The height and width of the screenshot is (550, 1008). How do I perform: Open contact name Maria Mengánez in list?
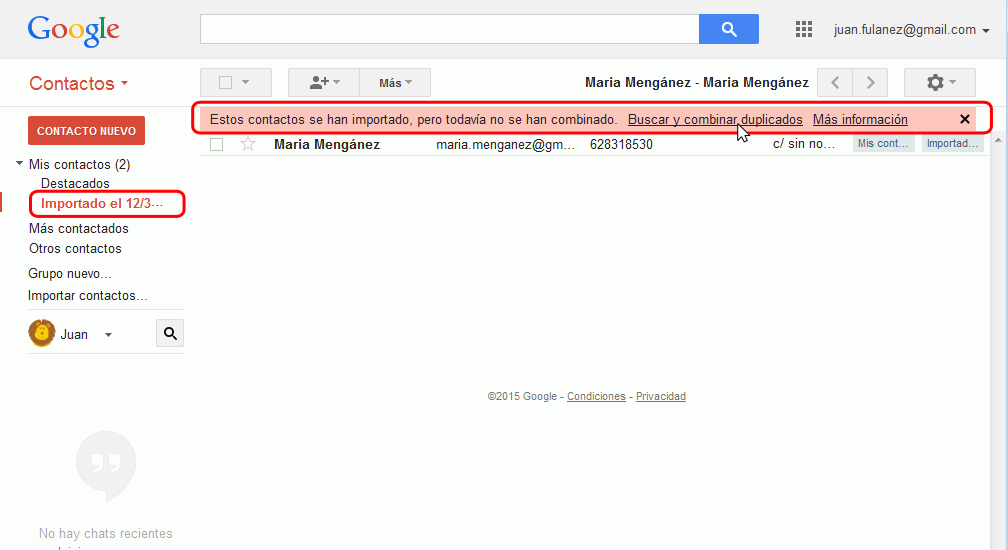coord(327,145)
